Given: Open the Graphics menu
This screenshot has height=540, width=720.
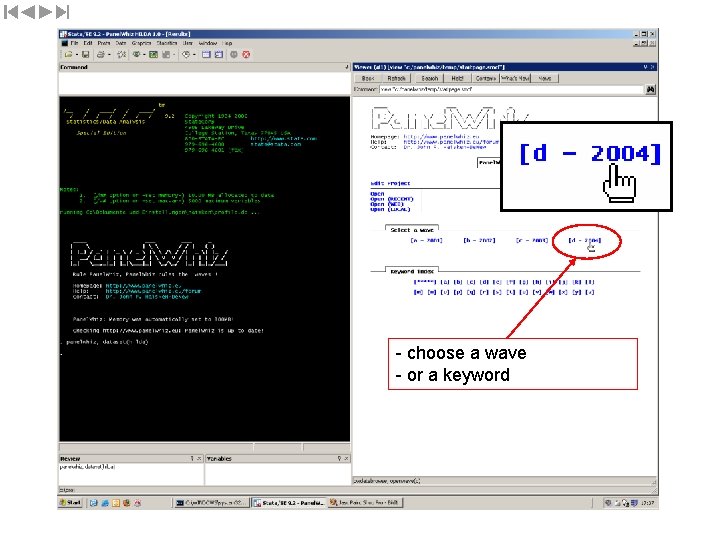Looking at the screenshot, I should click(x=141, y=43).
